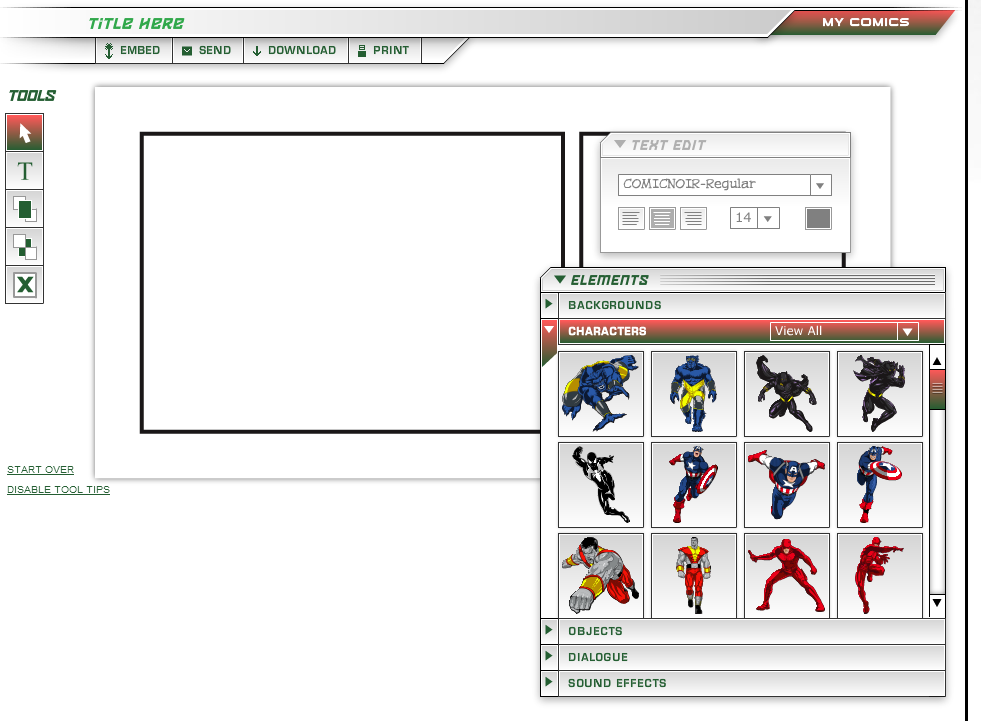981x721 pixels.
Task: Select the arrow pointer tool
Action: [24, 133]
